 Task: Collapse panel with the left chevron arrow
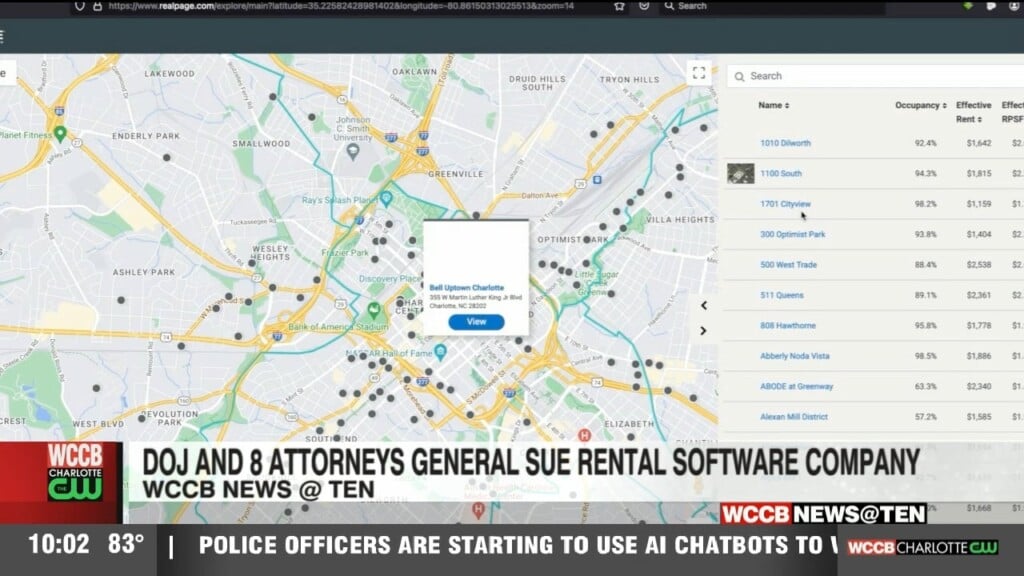click(x=703, y=306)
